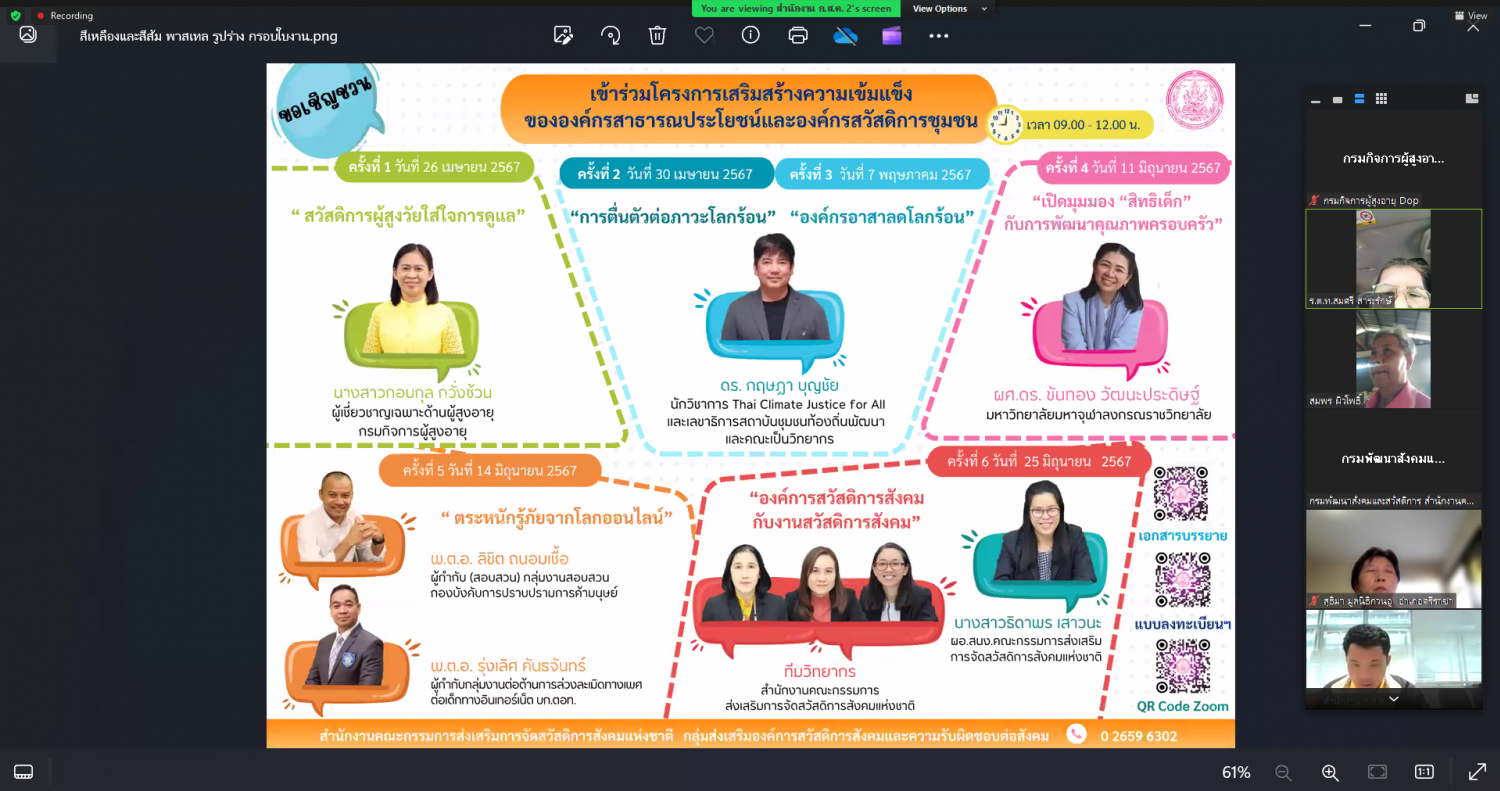The image size is (1500, 791).
Task: Minimize the video panel with the dash icon
Action: [1316, 99]
